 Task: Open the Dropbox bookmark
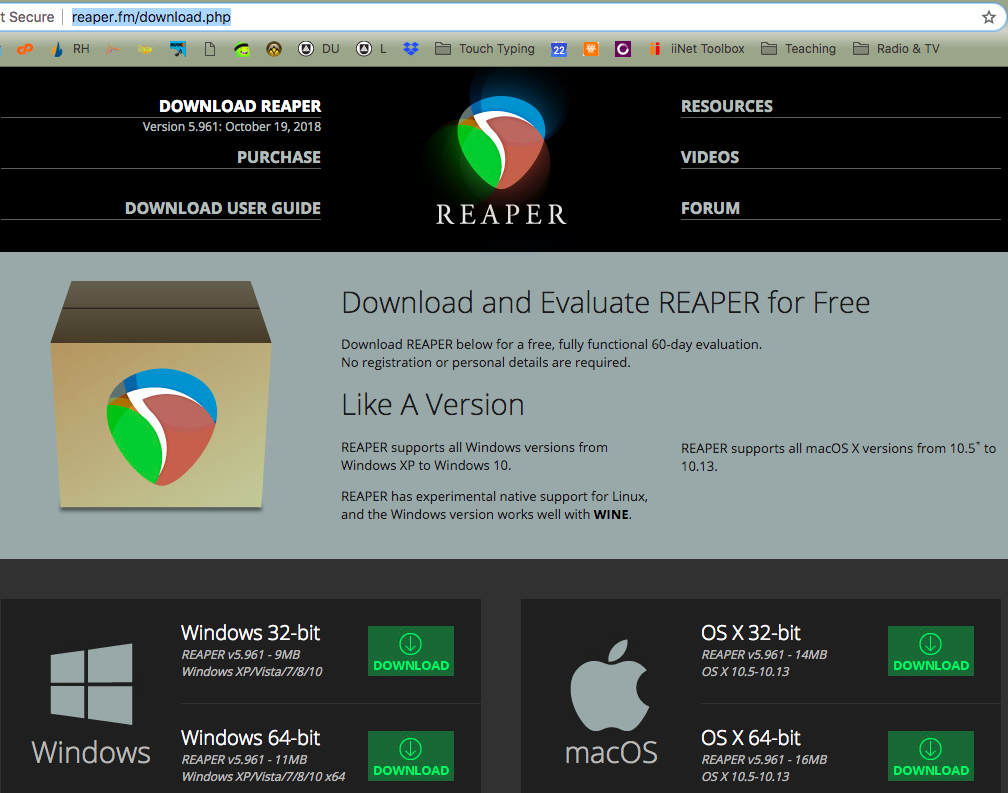(x=411, y=48)
